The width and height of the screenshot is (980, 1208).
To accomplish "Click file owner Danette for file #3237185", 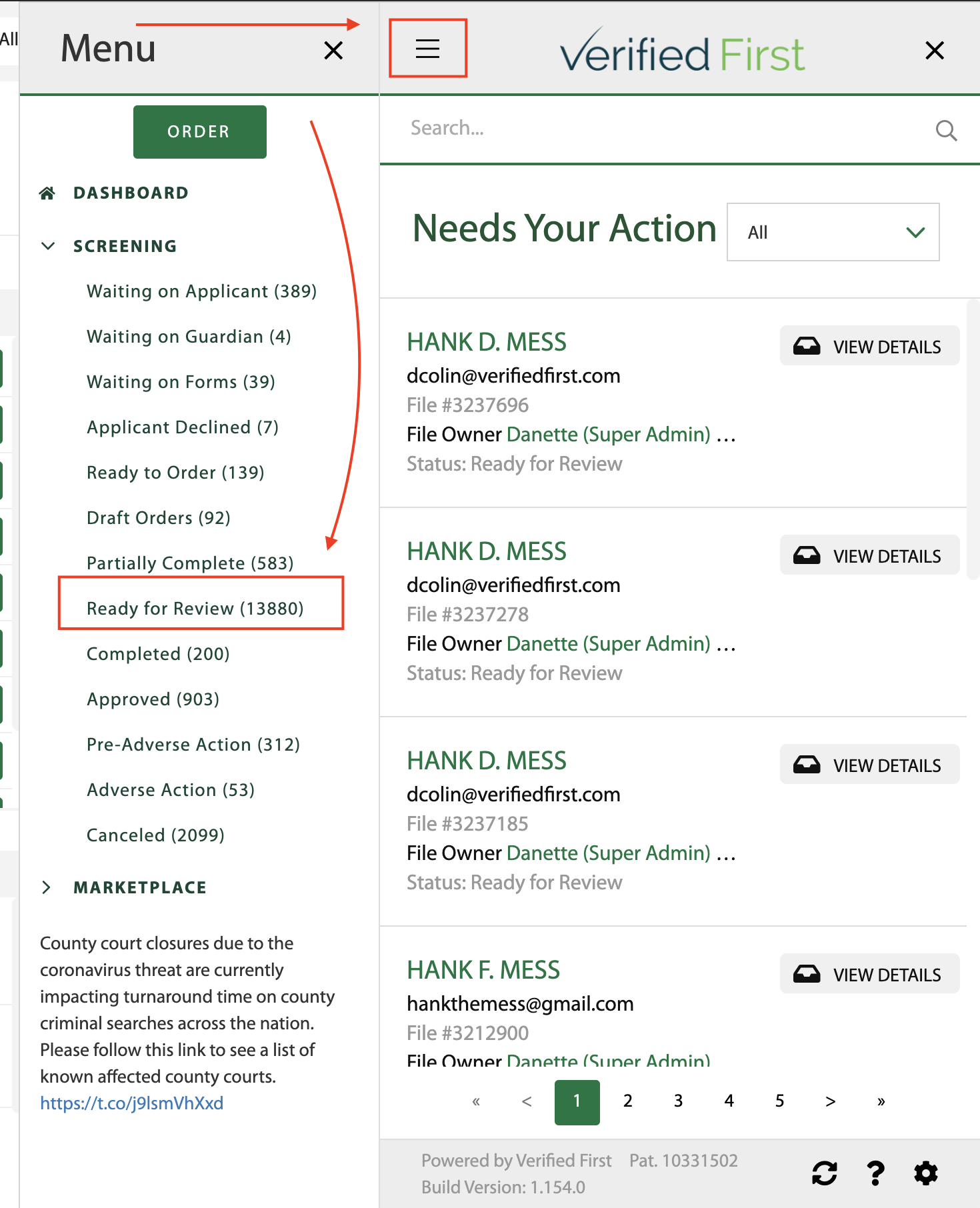I will [x=609, y=853].
